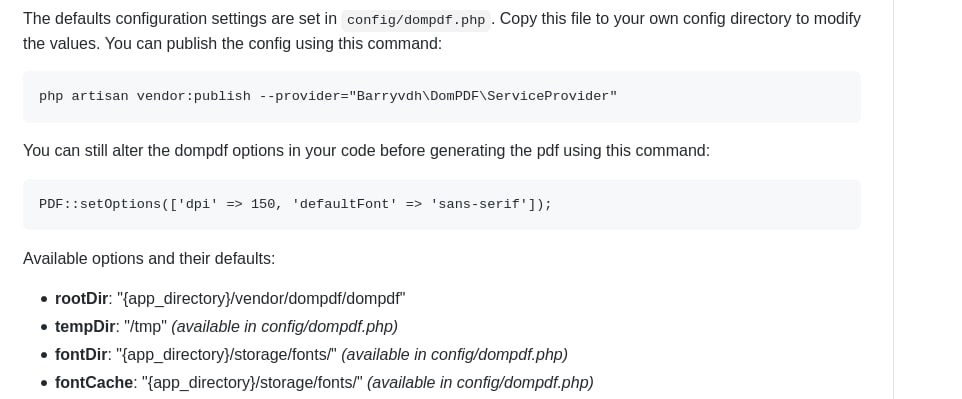
Task: Click the bold tempDir option name
Action: point(85,327)
